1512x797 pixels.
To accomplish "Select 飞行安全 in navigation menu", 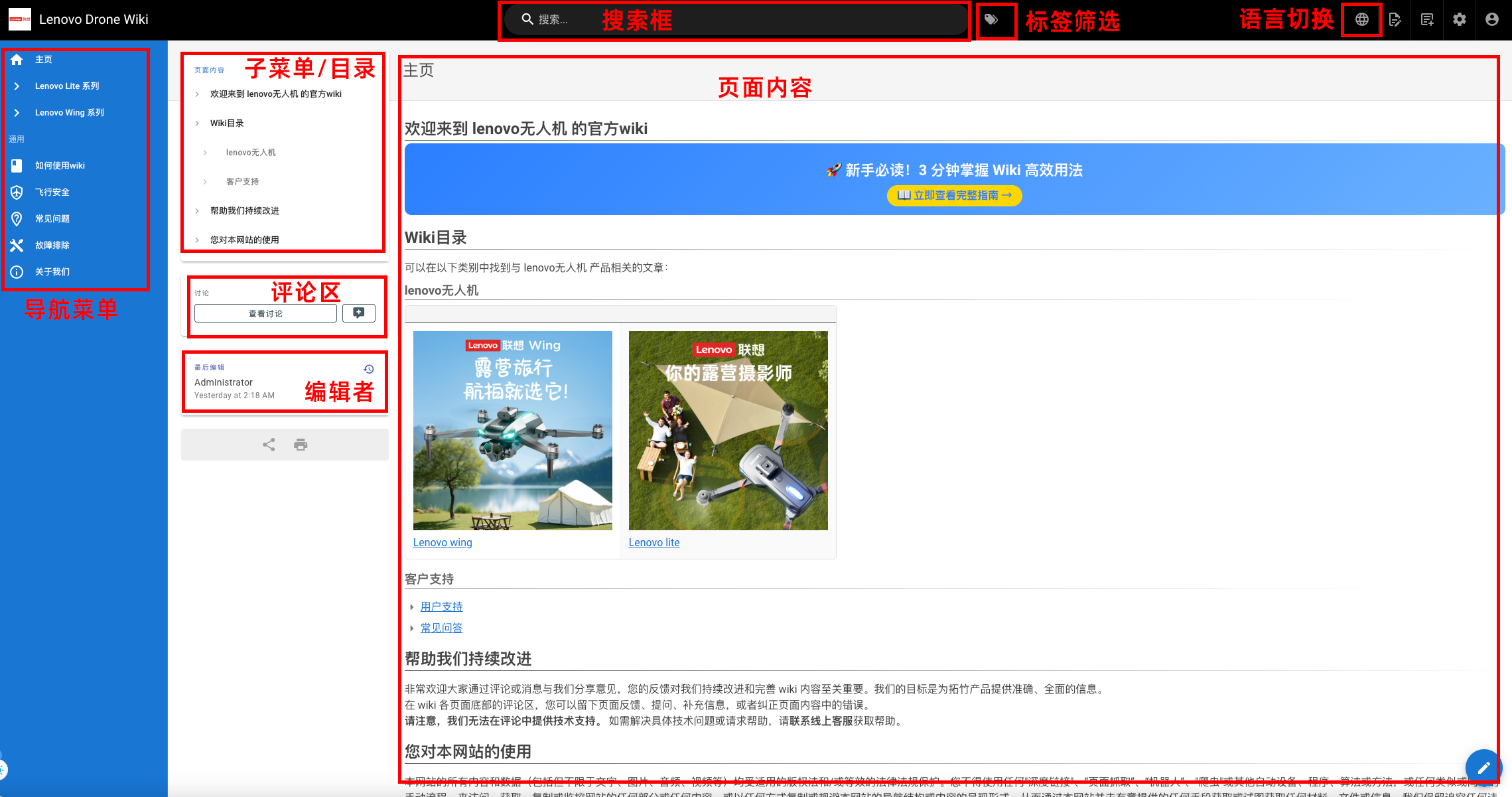I will pyautogui.click(x=52, y=192).
